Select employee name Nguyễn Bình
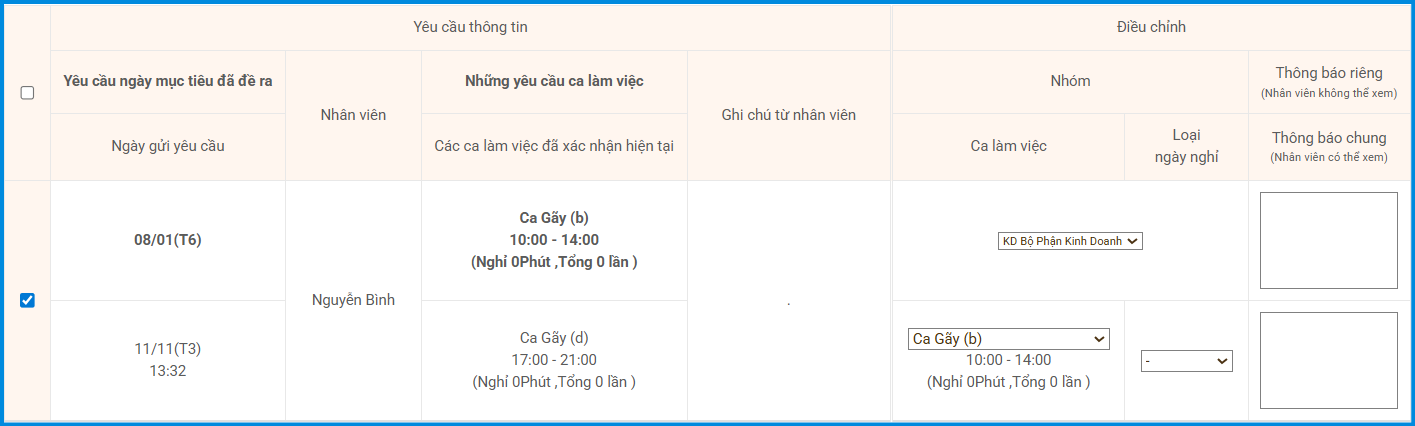The height and width of the screenshot is (426, 1415). click(353, 300)
